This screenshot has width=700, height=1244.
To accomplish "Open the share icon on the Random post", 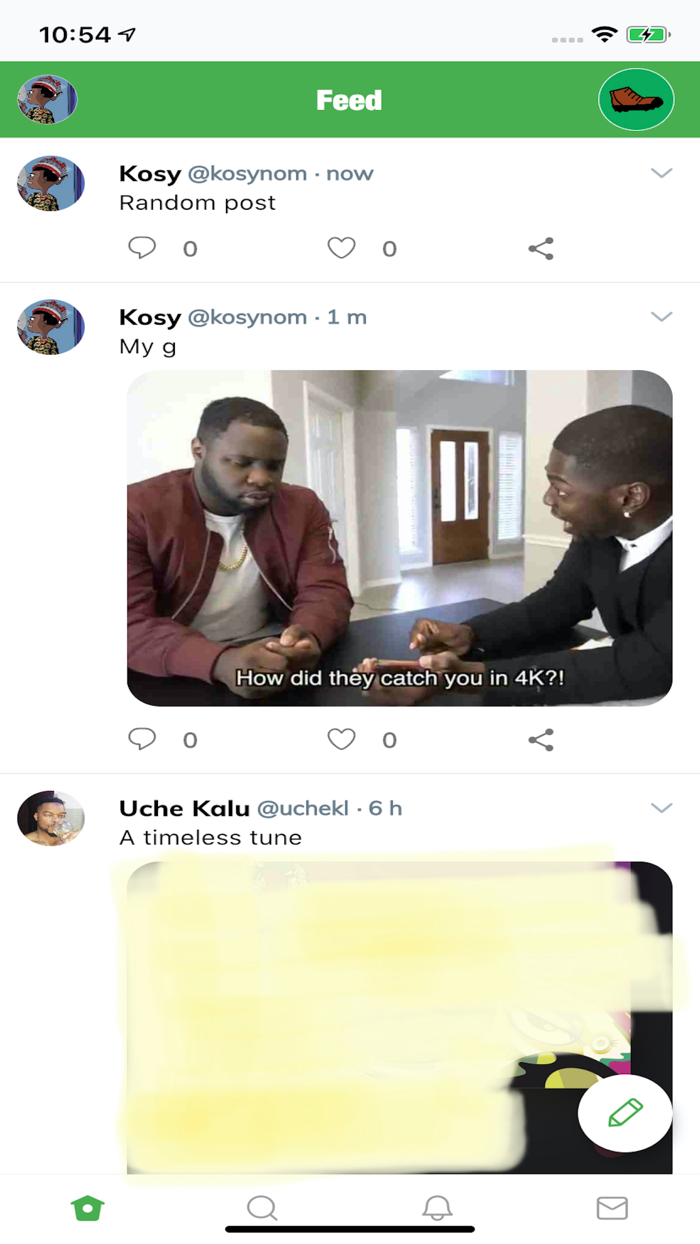I will pos(542,248).
